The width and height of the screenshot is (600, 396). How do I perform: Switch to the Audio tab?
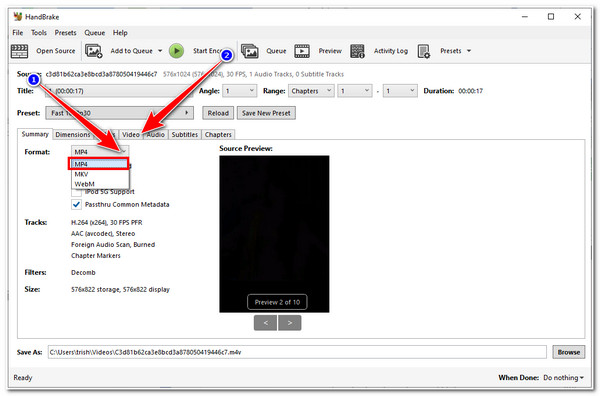point(155,135)
